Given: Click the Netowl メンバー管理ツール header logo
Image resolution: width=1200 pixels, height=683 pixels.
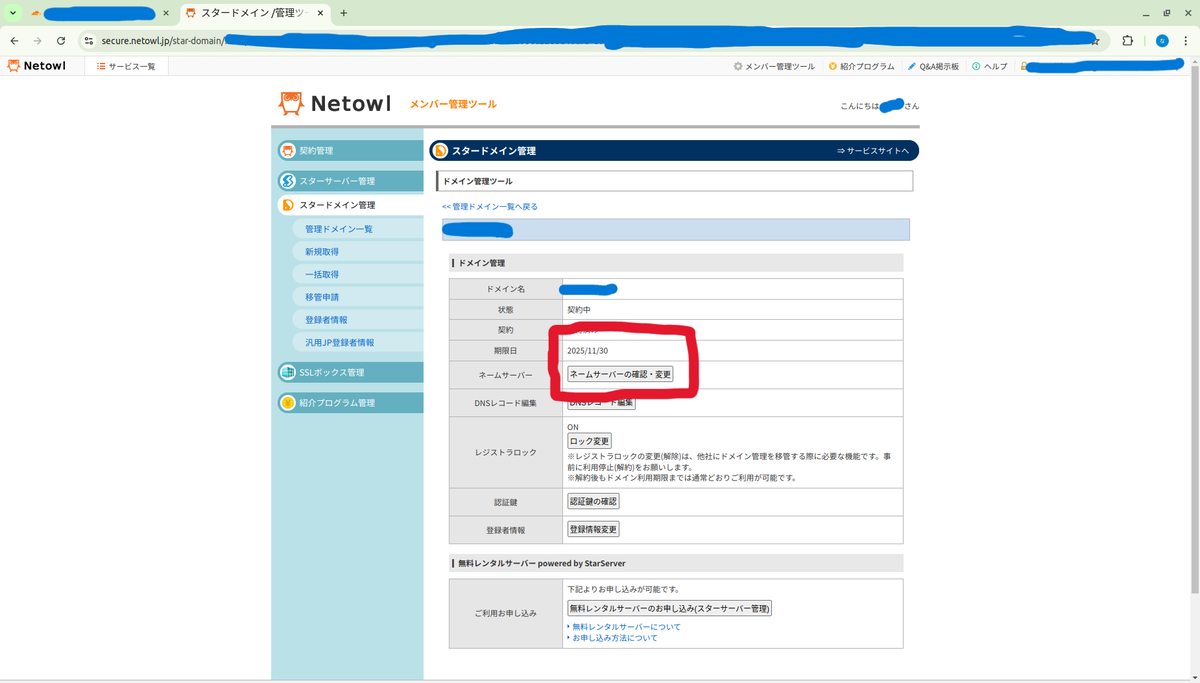Looking at the screenshot, I should coord(387,104).
